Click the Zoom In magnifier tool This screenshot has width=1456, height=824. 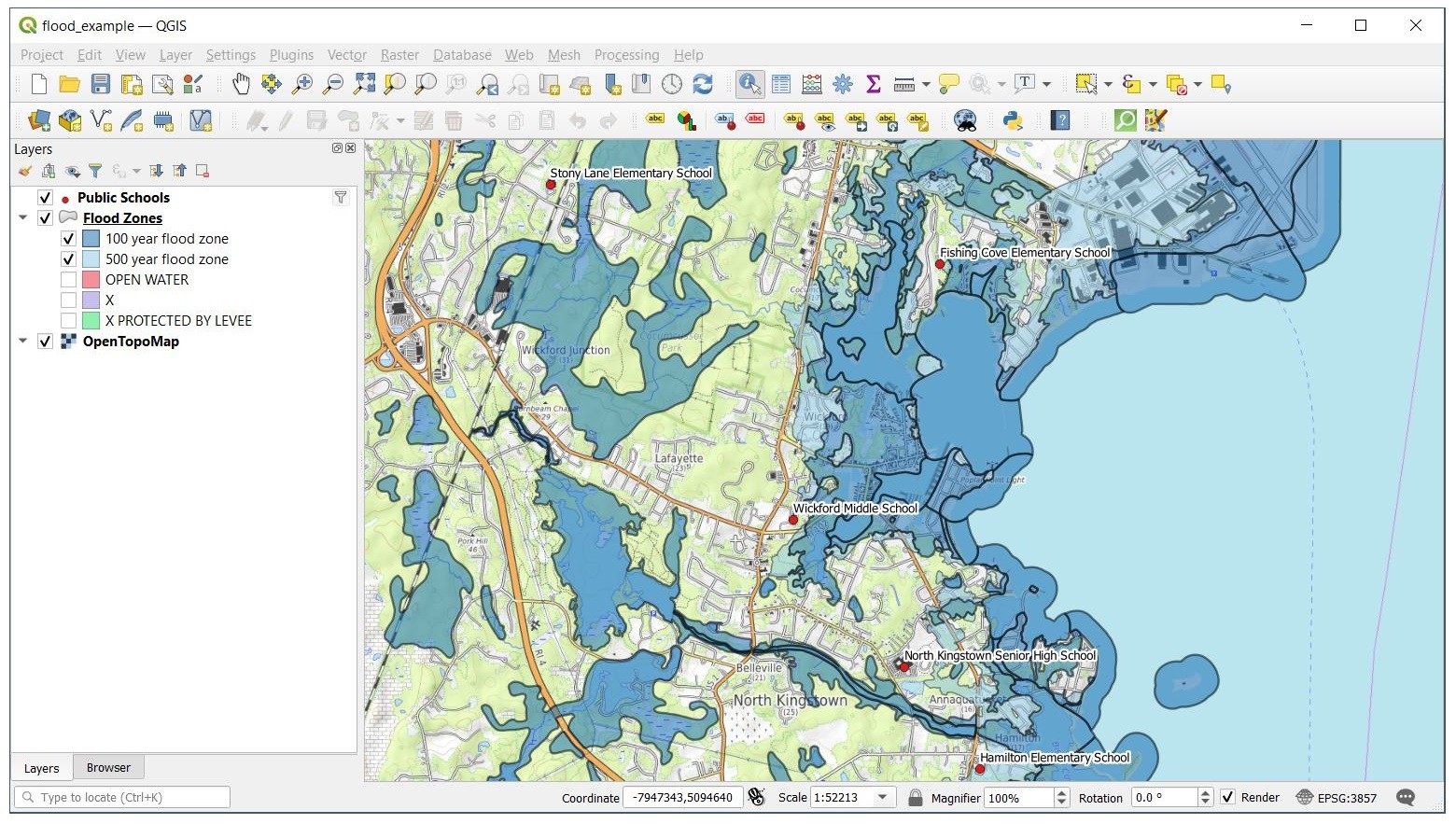302,85
